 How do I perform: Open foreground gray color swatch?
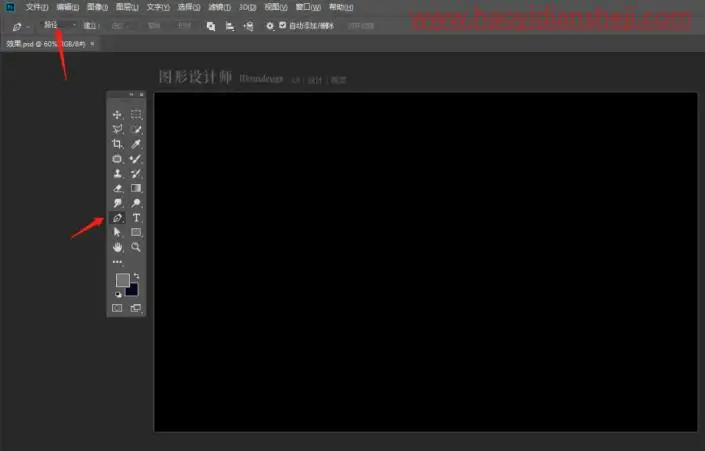[122, 280]
